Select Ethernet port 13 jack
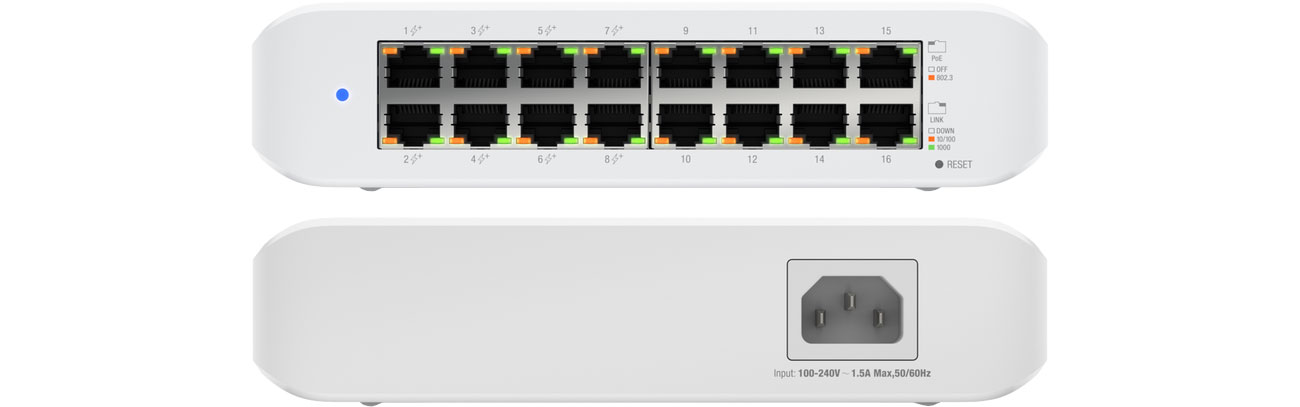The height and width of the screenshot is (407, 1300). tap(819, 69)
